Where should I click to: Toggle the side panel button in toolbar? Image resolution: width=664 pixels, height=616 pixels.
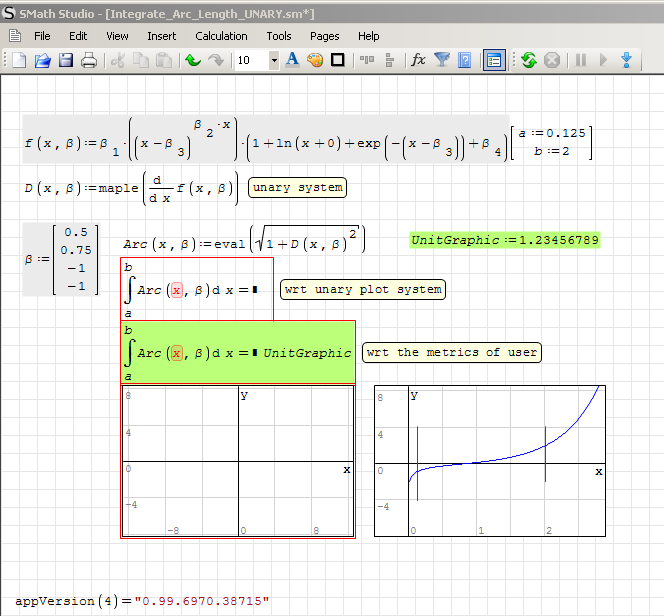(x=493, y=60)
